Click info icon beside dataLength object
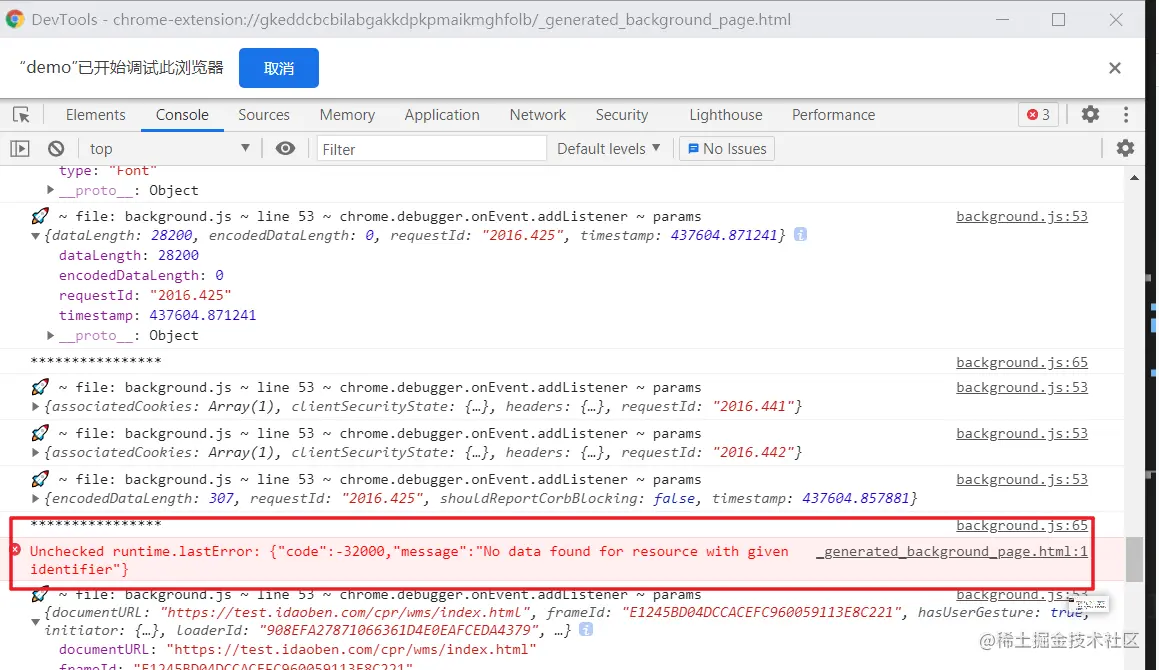1159x670 pixels. click(801, 234)
